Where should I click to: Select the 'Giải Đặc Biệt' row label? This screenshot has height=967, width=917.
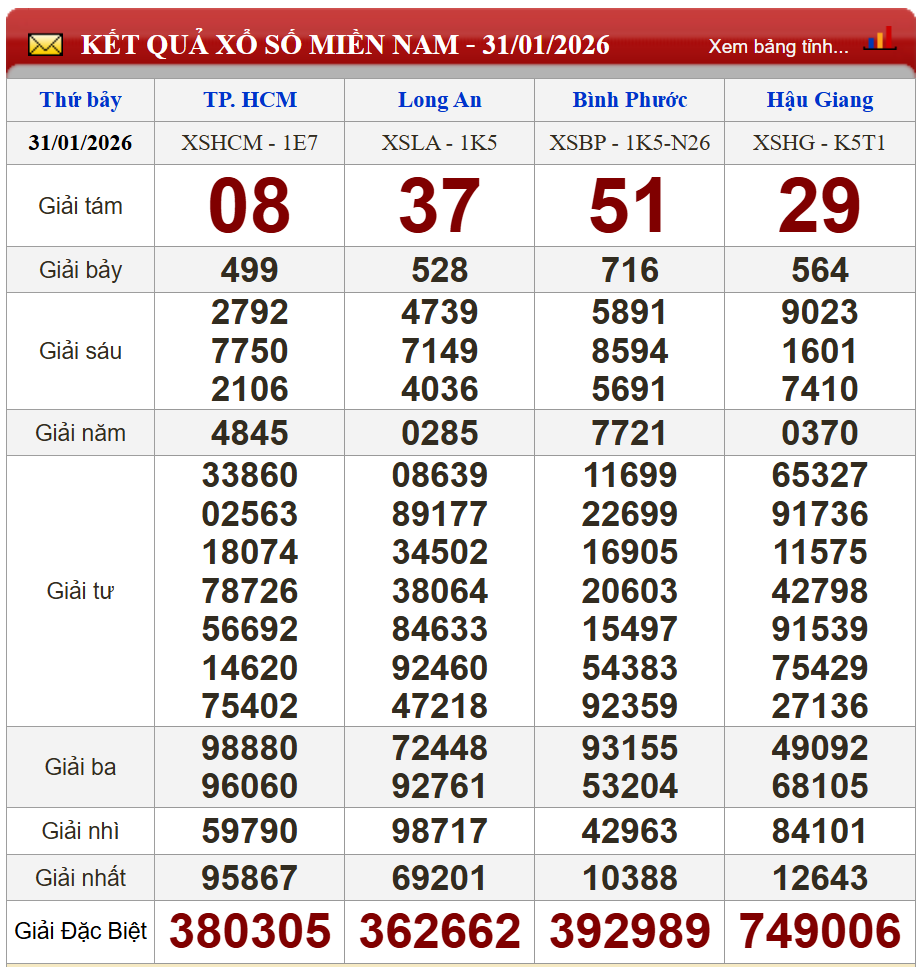point(81,932)
